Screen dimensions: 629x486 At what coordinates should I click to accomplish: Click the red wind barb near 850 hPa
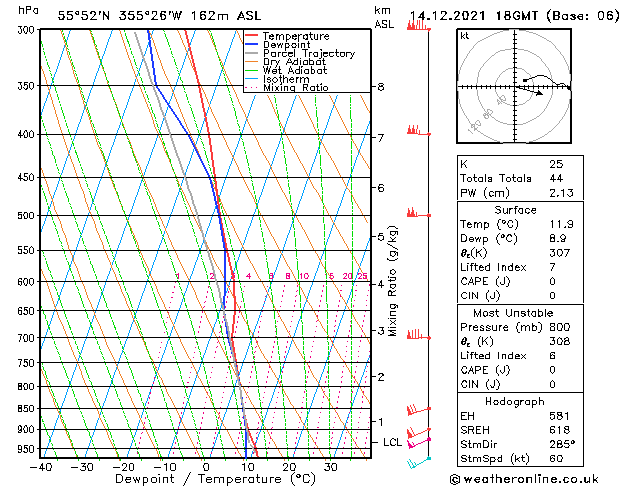tap(418, 410)
